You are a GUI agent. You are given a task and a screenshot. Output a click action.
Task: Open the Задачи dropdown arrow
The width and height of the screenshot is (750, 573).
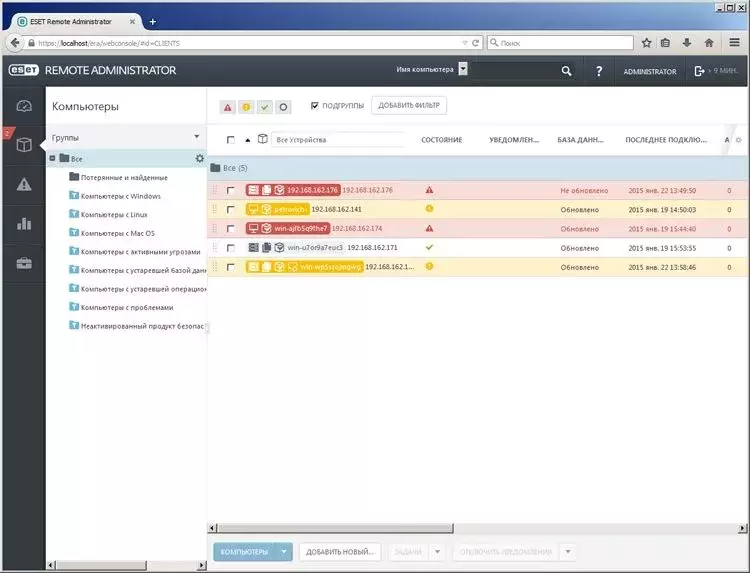tap(437, 551)
